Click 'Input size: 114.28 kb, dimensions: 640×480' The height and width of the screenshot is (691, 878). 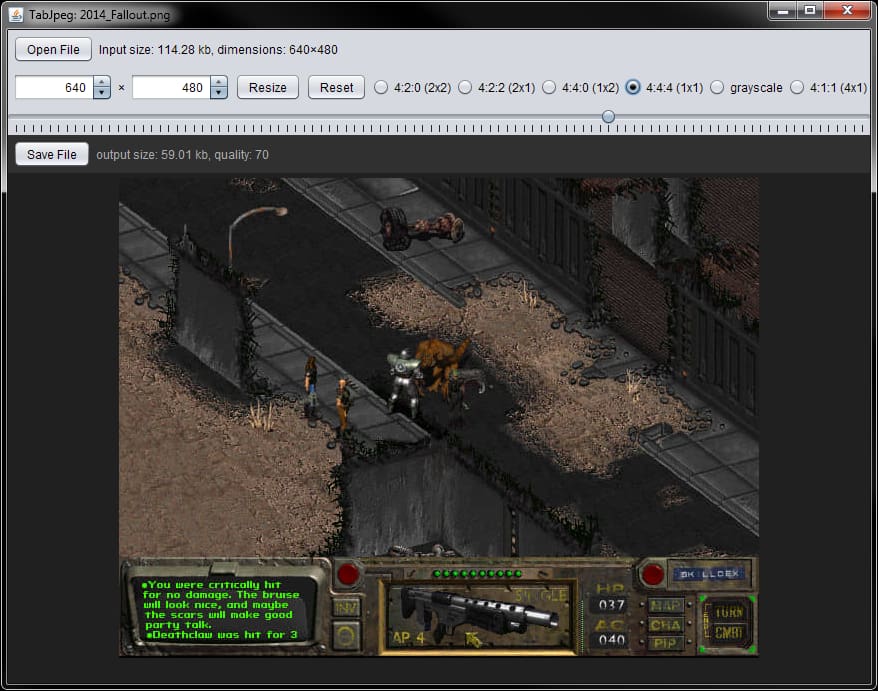point(218,49)
